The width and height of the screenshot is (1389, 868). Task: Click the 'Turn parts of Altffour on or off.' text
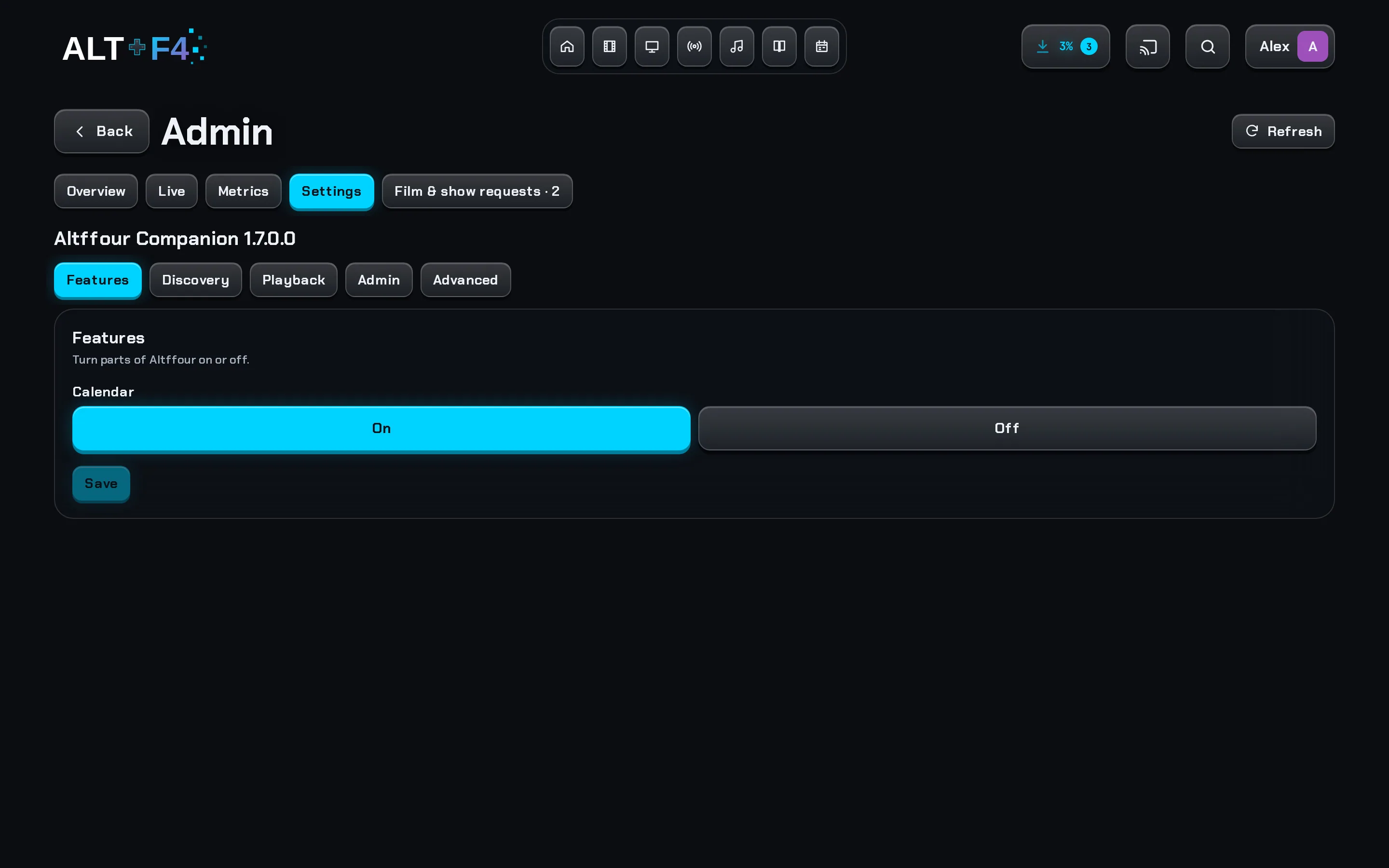point(161,360)
